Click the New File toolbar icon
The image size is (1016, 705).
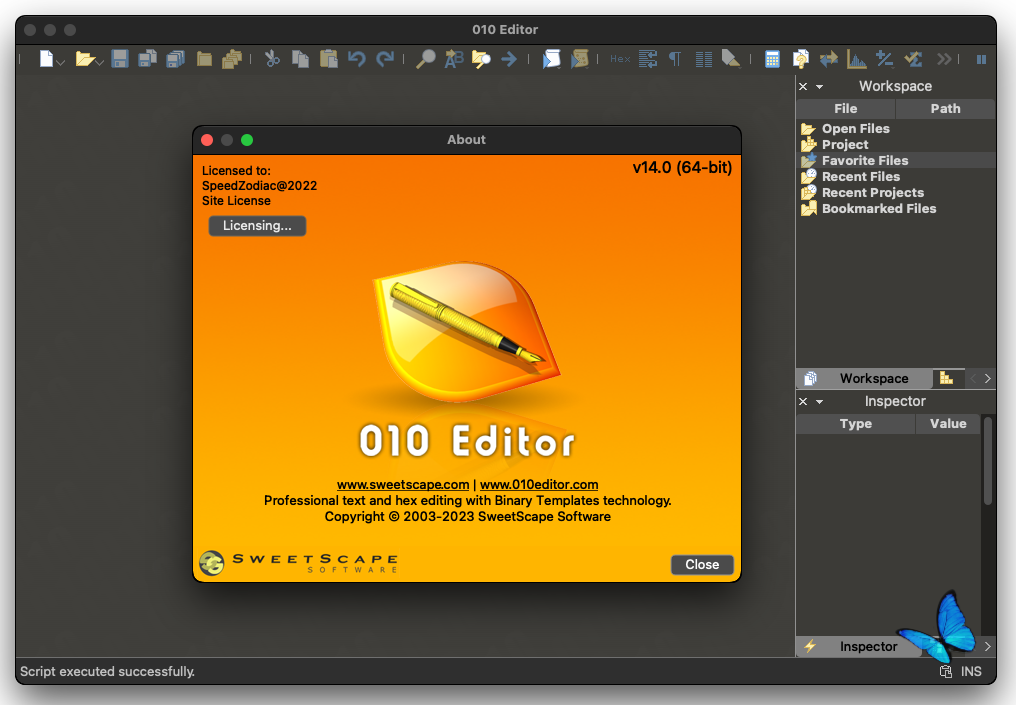[x=46, y=59]
